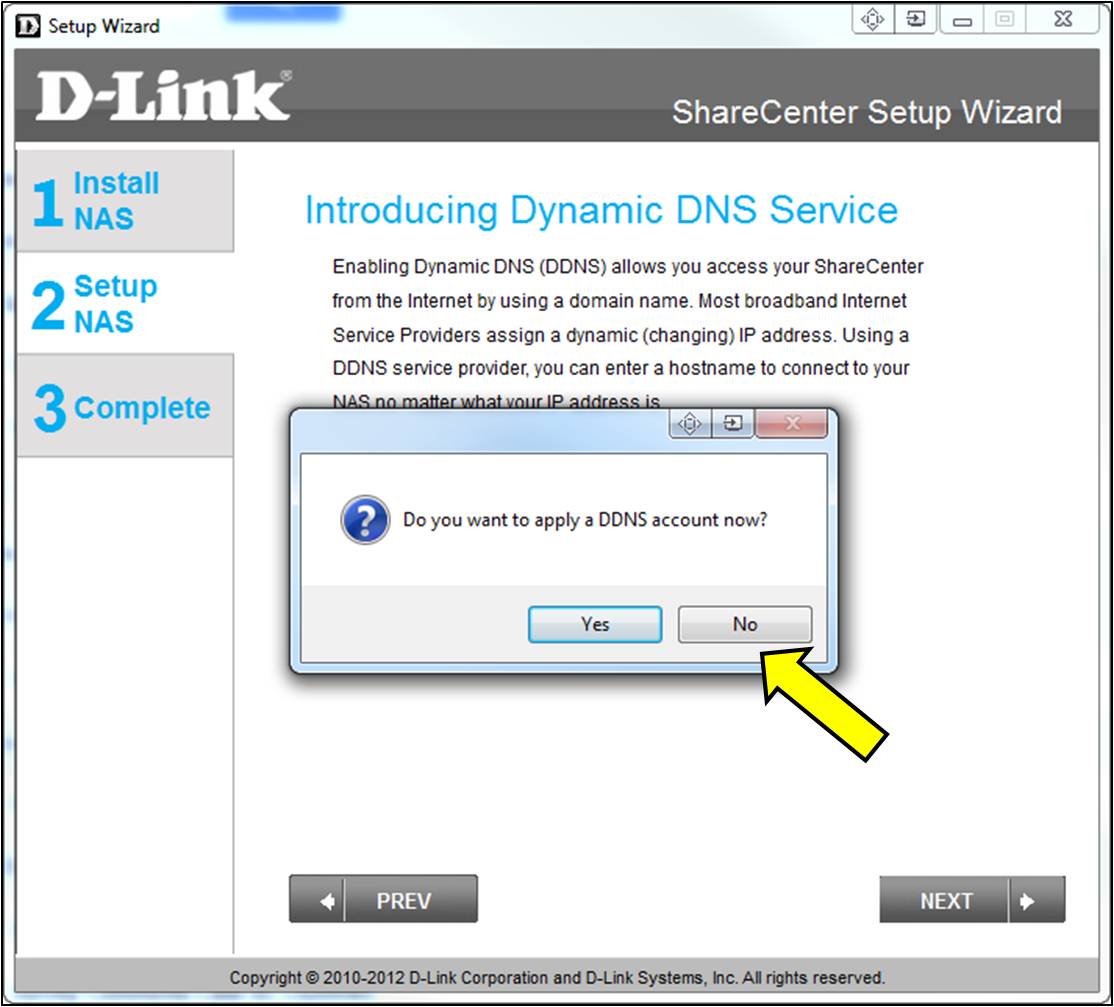The width and height of the screenshot is (1114, 1007).
Task: Minimize the Setup Wizard window
Action: pos(962,19)
